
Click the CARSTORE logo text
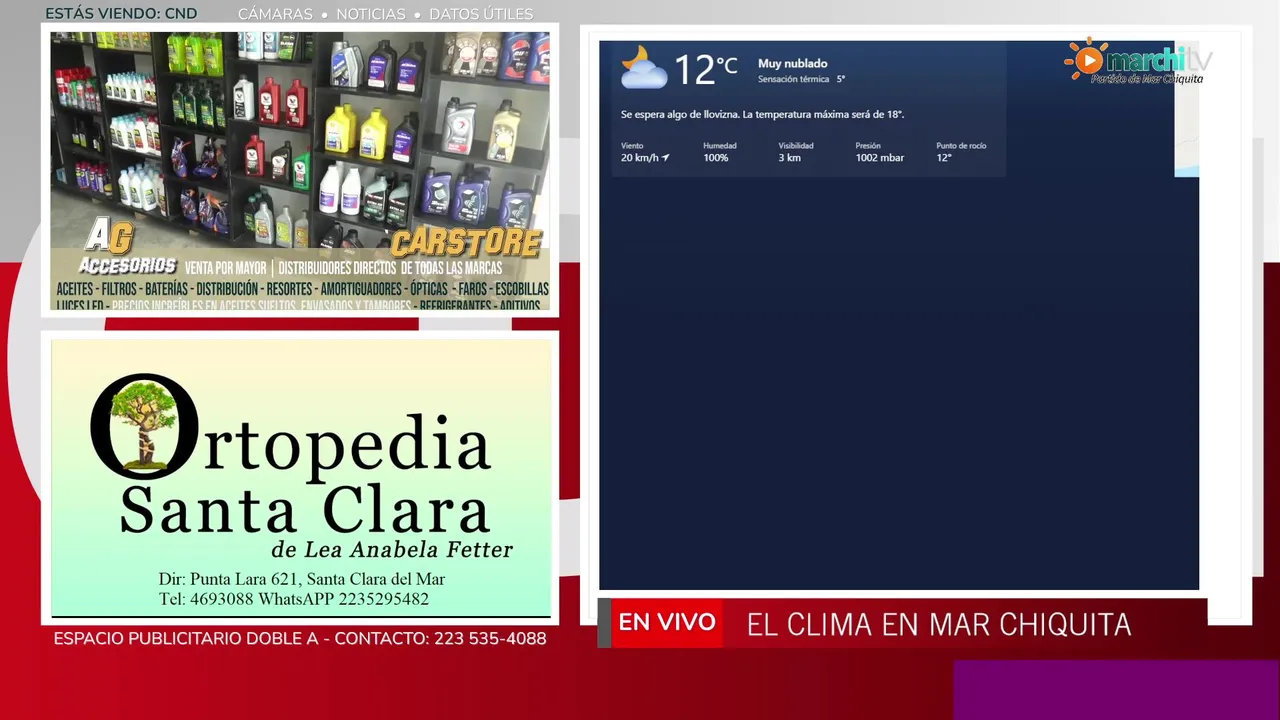coord(466,242)
